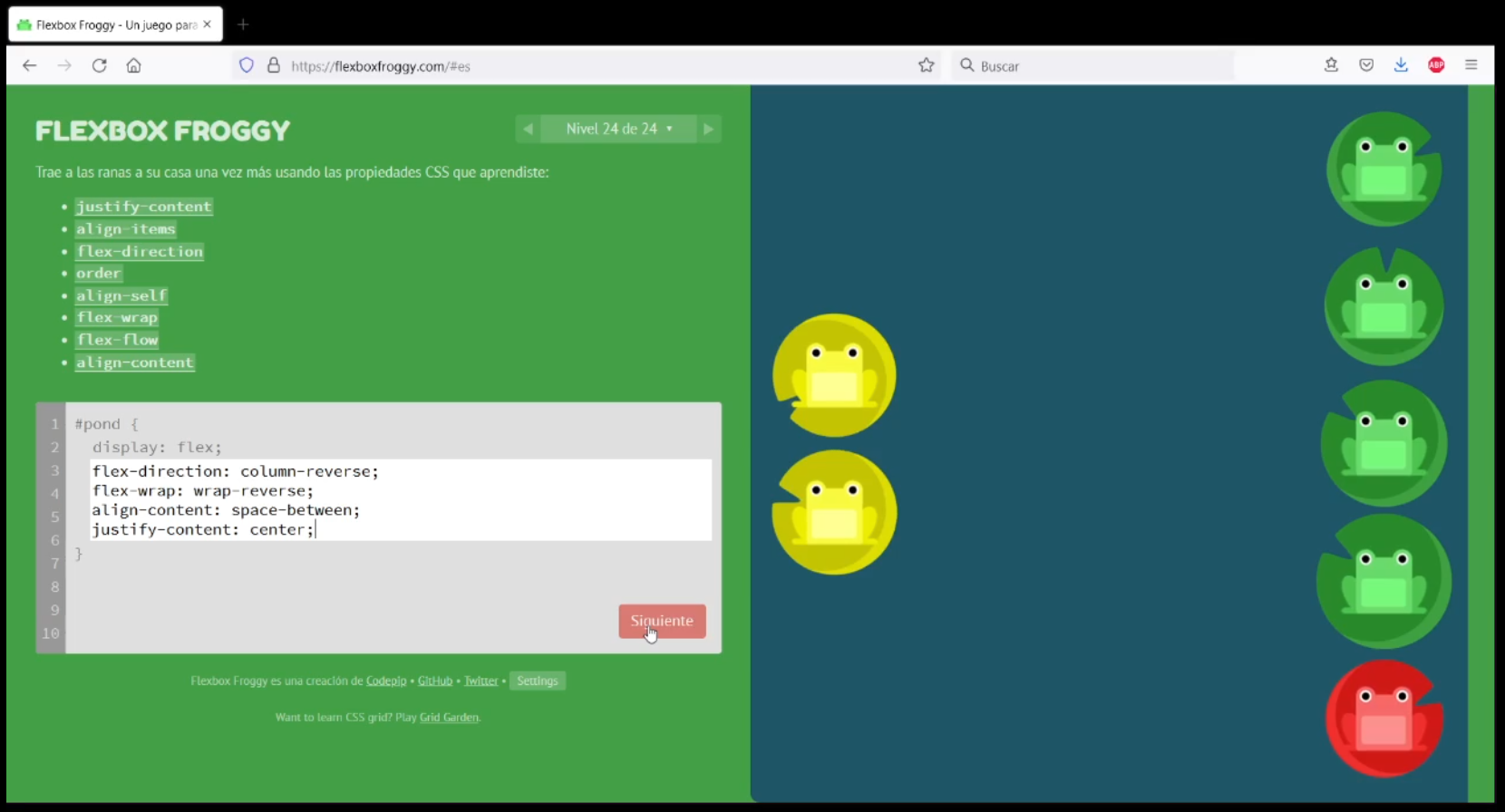Open the Adblock Plus extension
Viewport: 1505px width, 812px height.
coord(1436,65)
